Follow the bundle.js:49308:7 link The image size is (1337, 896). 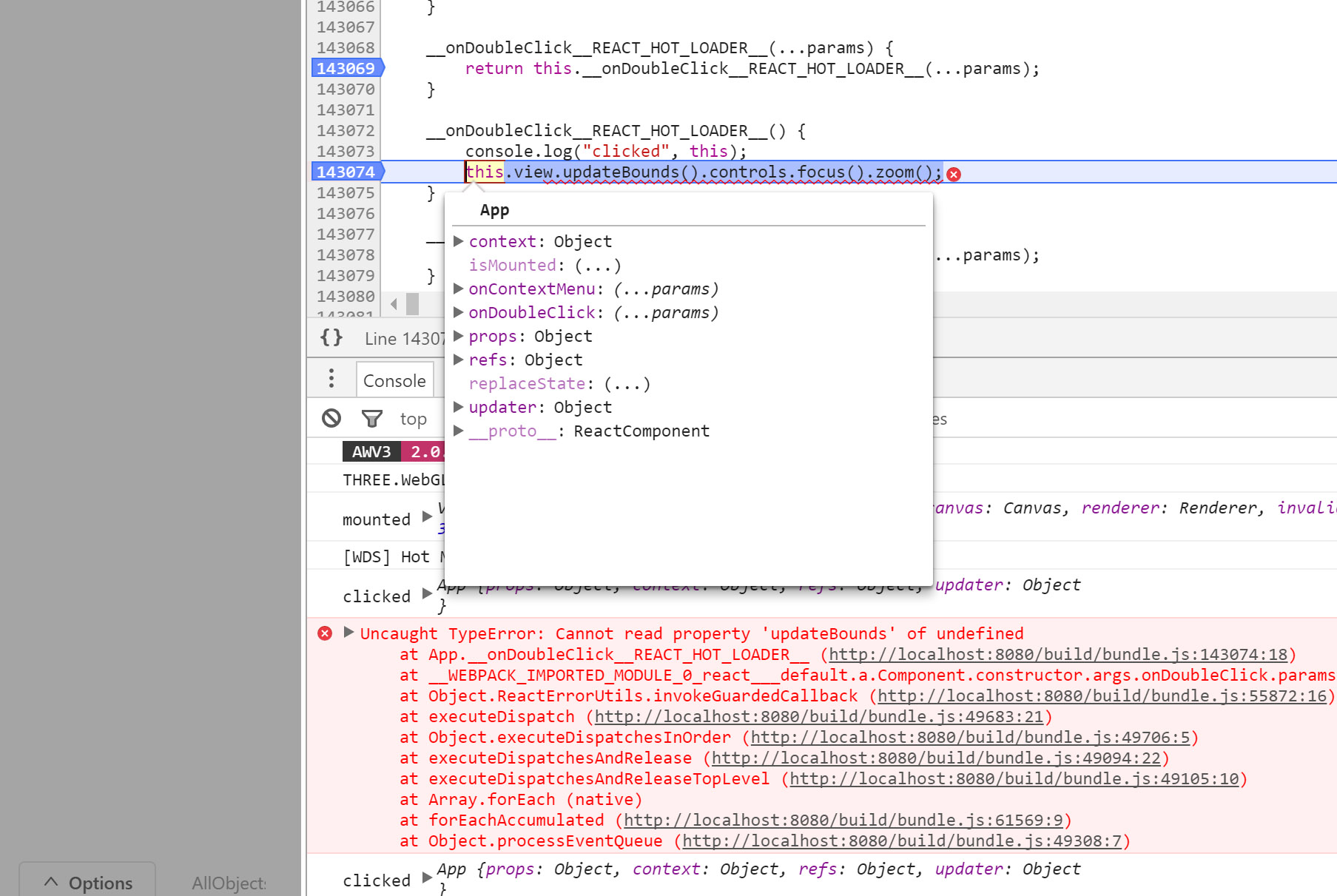(902, 841)
